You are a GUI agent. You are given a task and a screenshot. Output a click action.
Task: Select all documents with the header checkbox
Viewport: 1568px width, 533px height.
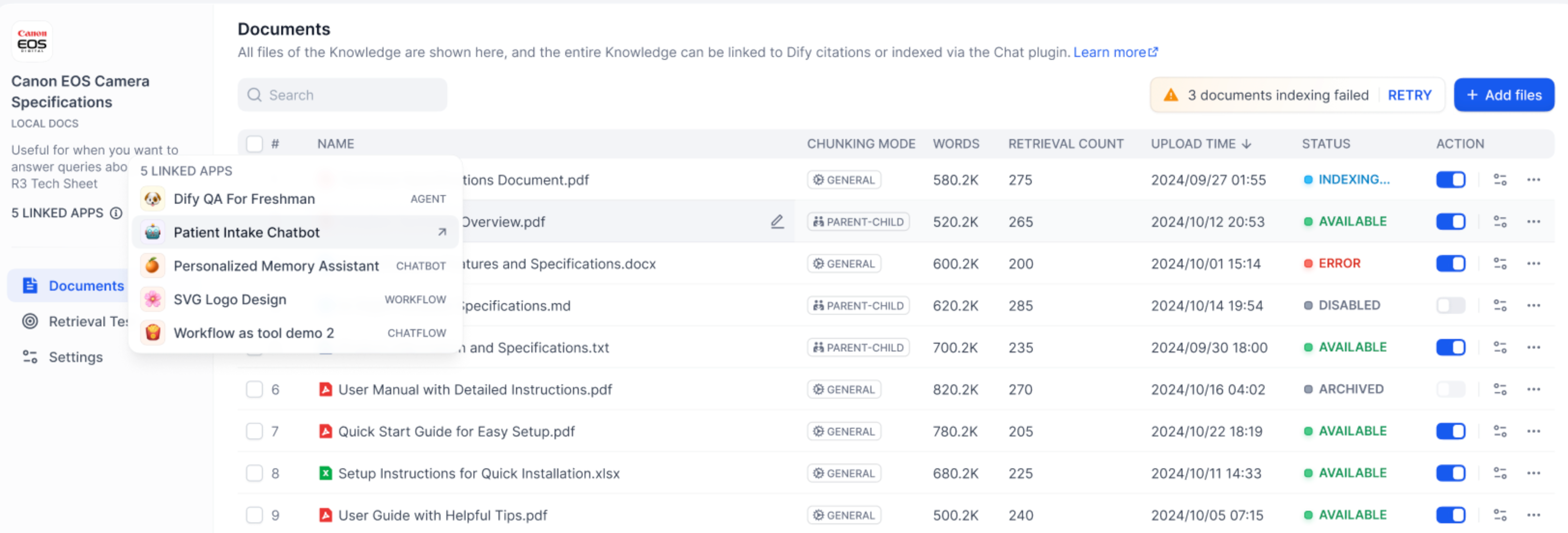click(255, 143)
